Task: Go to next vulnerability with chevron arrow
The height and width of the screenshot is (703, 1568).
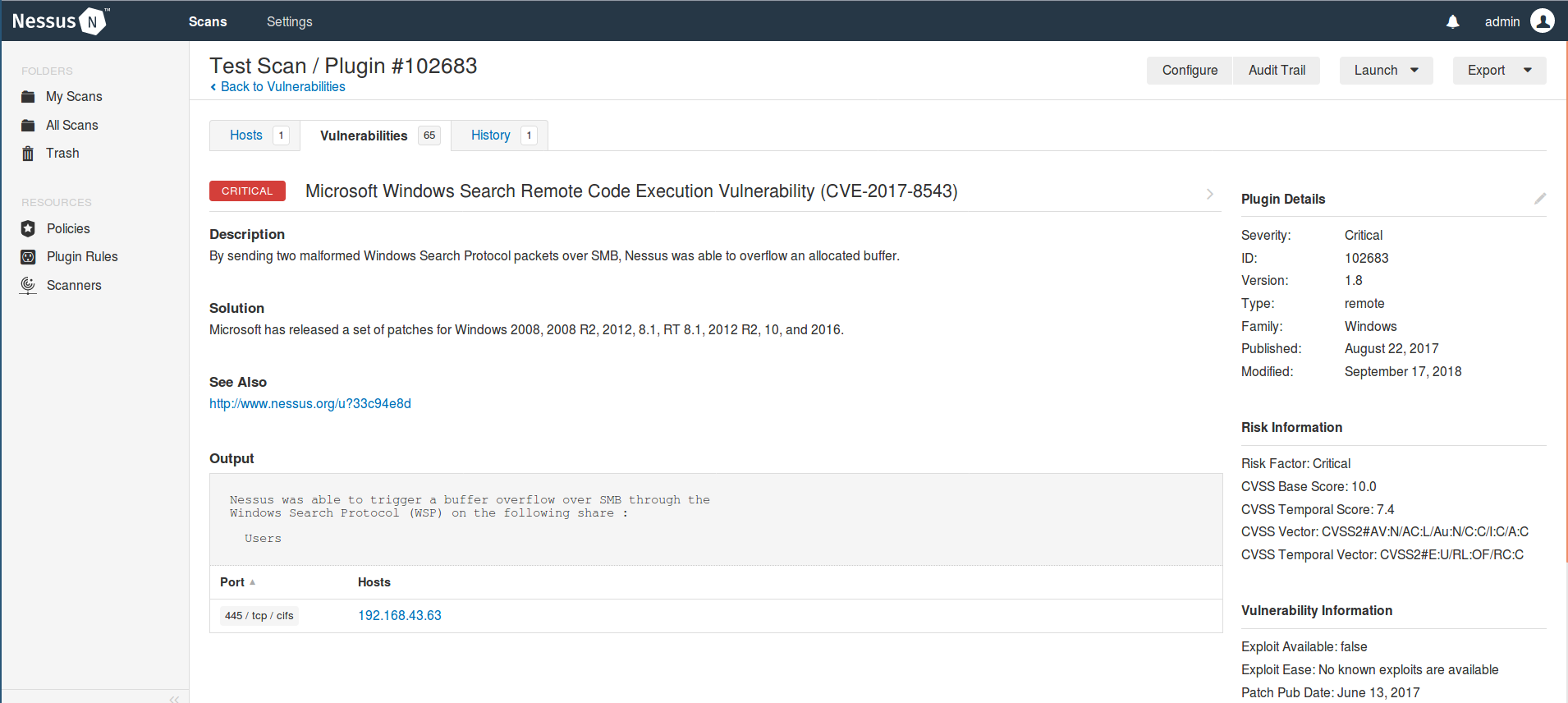Action: pyautogui.click(x=1210, y=194)
